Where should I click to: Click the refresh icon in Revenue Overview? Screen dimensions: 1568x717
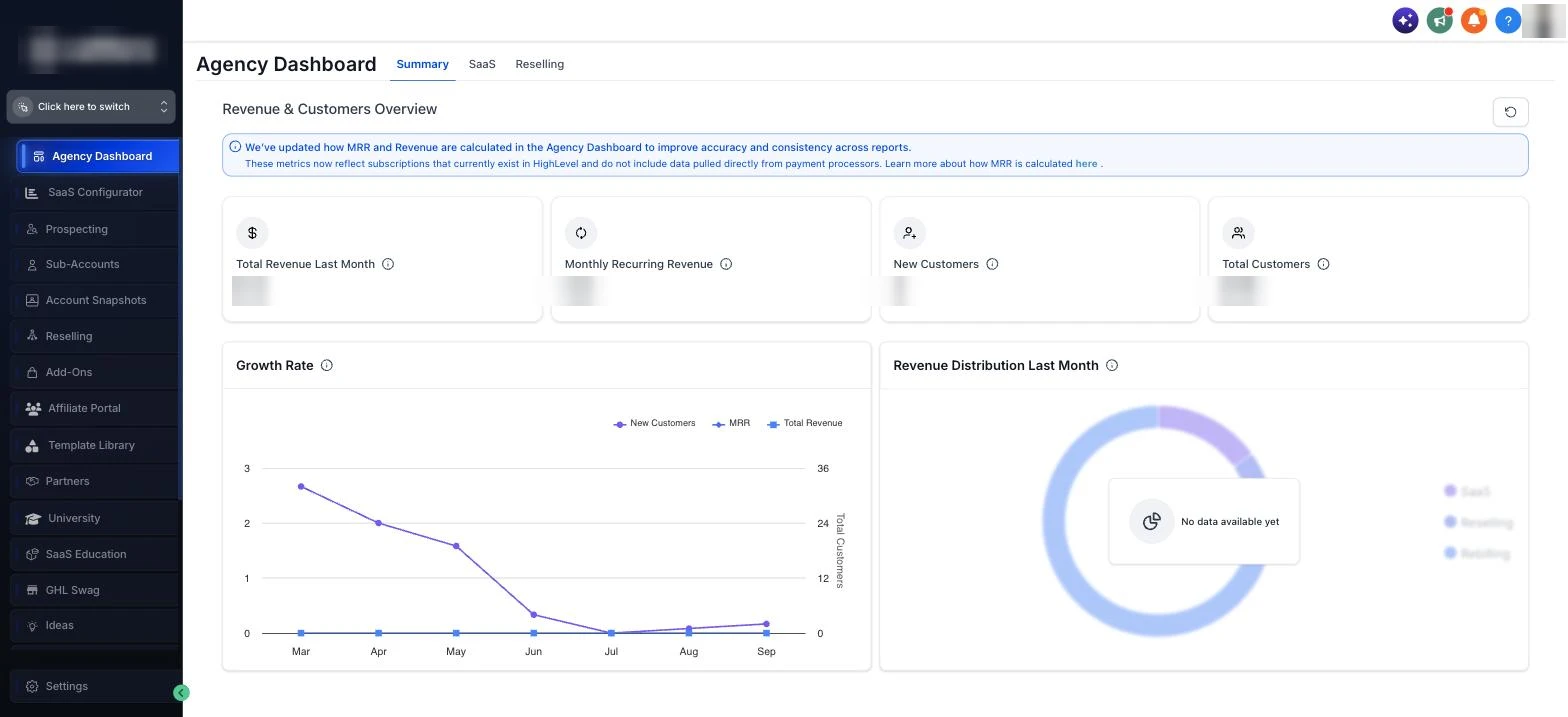[x=1510, y=112]
